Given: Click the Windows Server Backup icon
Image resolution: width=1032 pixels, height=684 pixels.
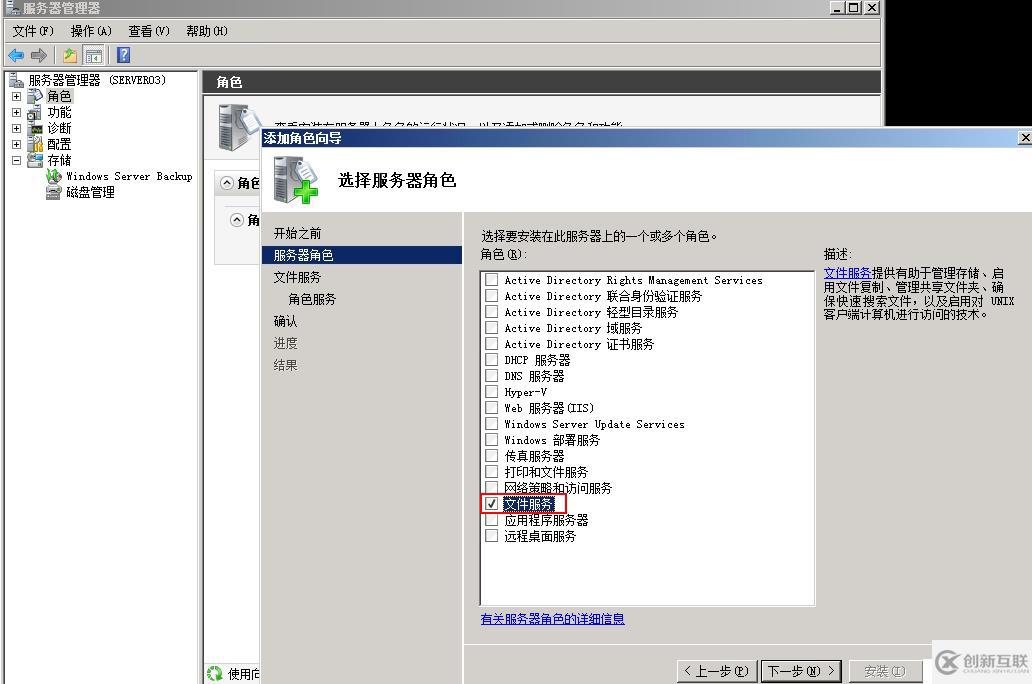Looking at the screenshot, I should pyautogui.click(x=53, y=176).
